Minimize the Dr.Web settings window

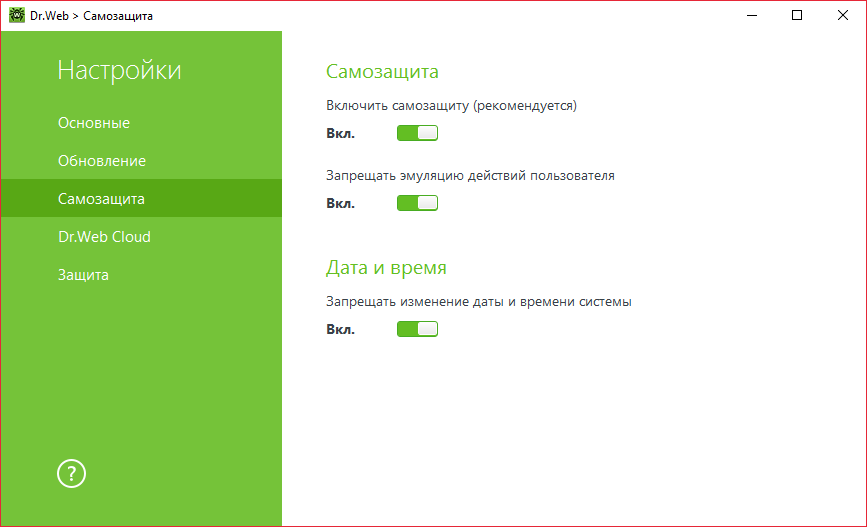pyautogui.click(x=751, y=15)
